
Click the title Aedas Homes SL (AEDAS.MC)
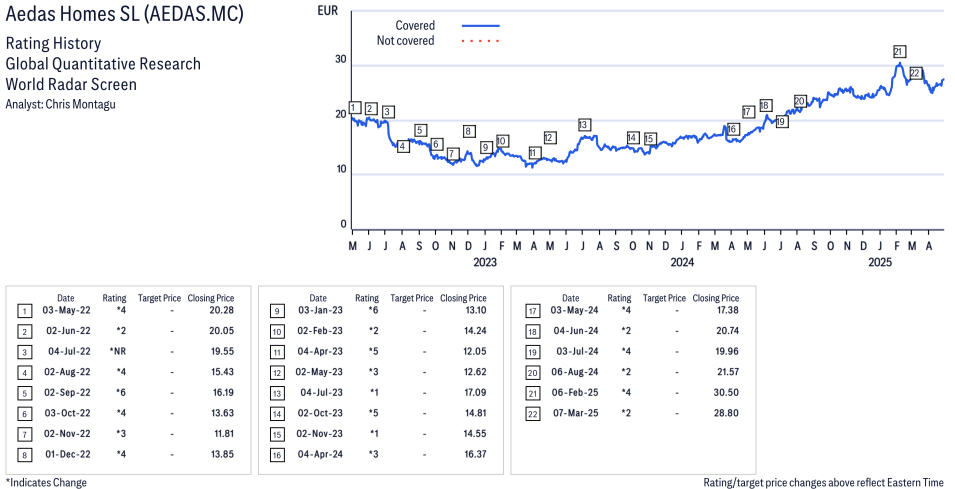tap(124, 13)
